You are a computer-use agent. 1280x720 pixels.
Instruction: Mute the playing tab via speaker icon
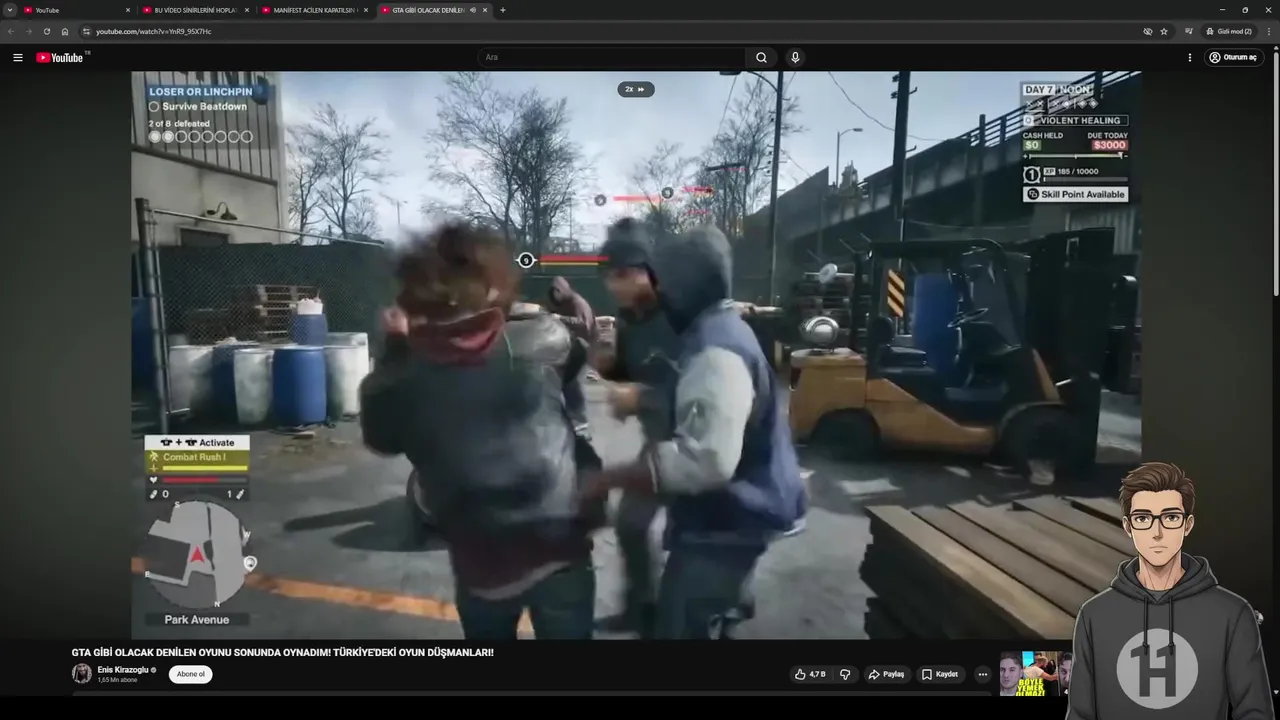click(x=473, y=10)
